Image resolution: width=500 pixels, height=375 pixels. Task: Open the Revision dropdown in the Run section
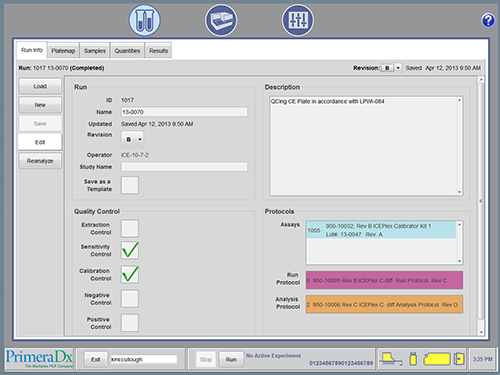coord(133,139)
